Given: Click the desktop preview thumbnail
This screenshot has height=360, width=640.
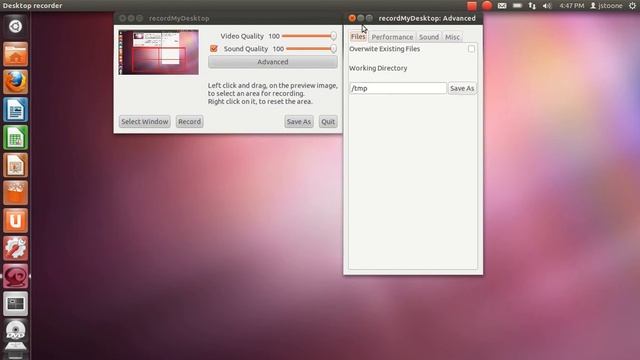Looking at the screenshot, I should [x=158, y=52].
